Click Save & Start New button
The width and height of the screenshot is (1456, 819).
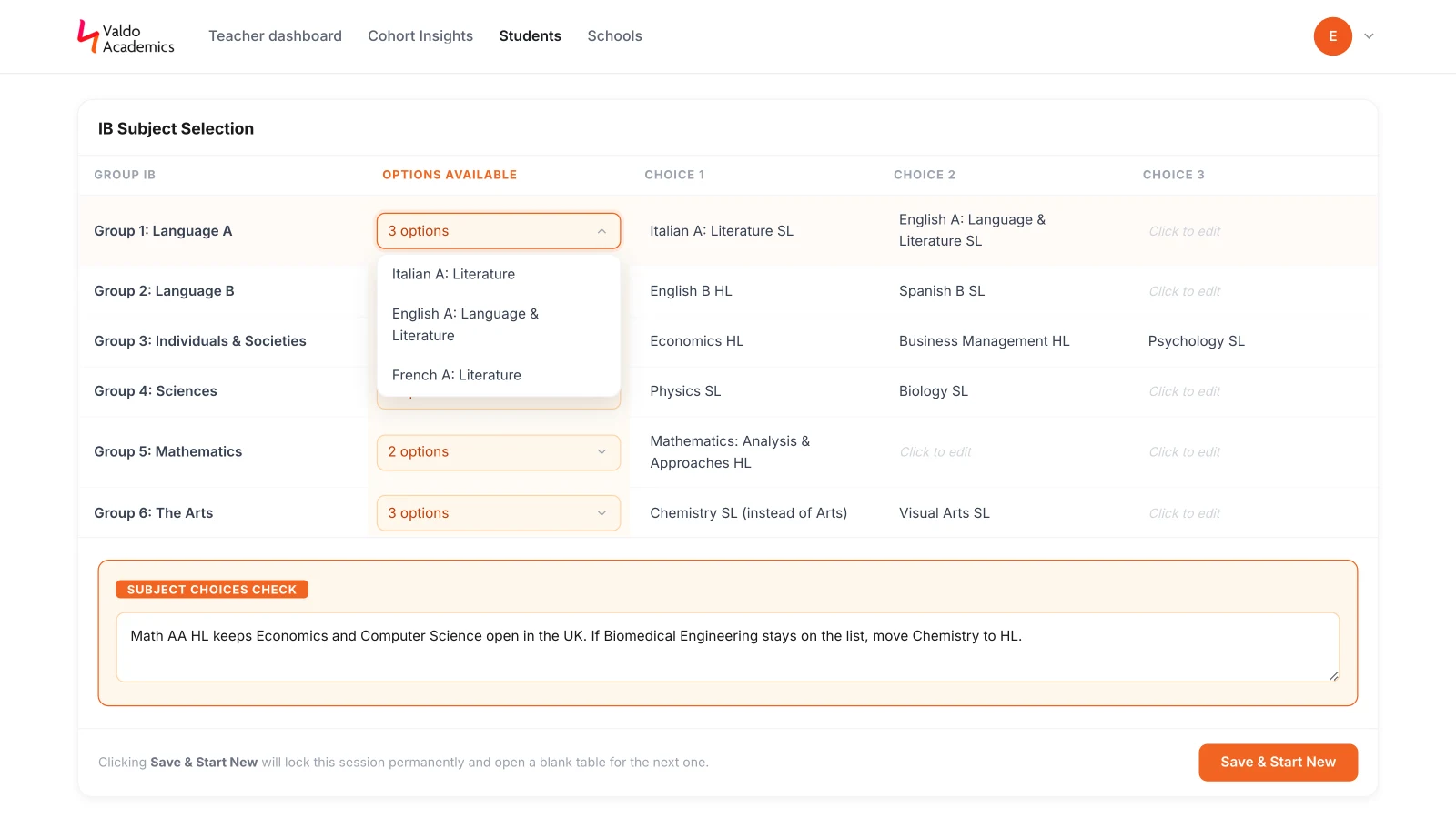tap(1278, 763)
